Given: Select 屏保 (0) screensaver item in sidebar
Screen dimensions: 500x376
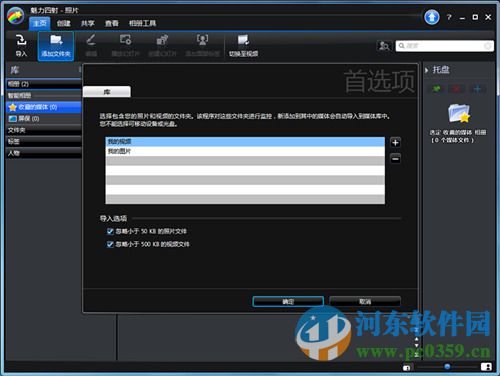Looking at the screenshot, I should click(43, 119).
